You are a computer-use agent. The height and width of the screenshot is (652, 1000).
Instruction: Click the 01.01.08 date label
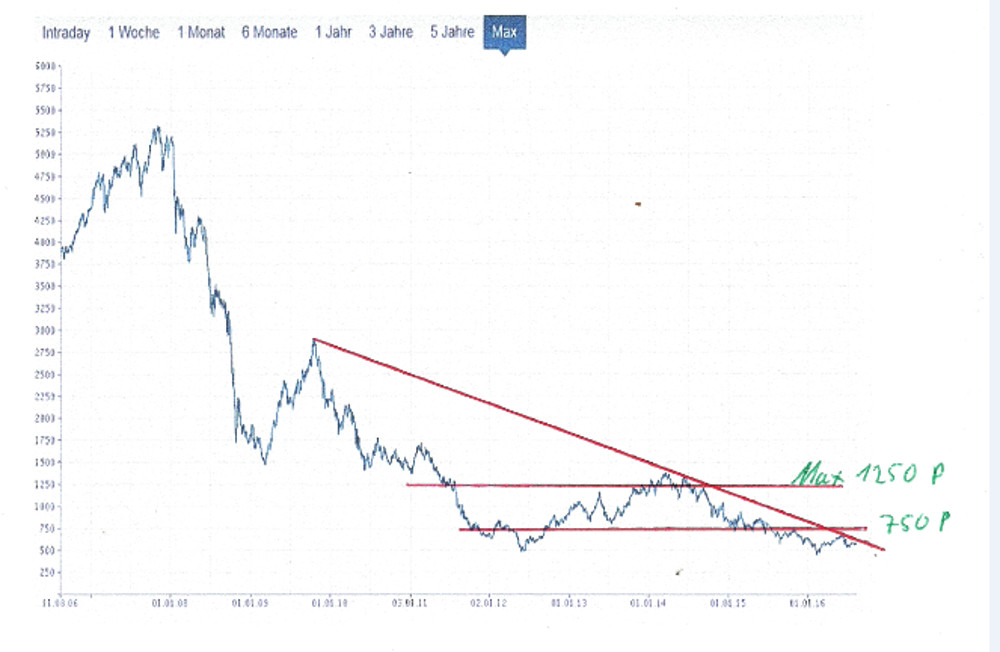tap(170, 603)
